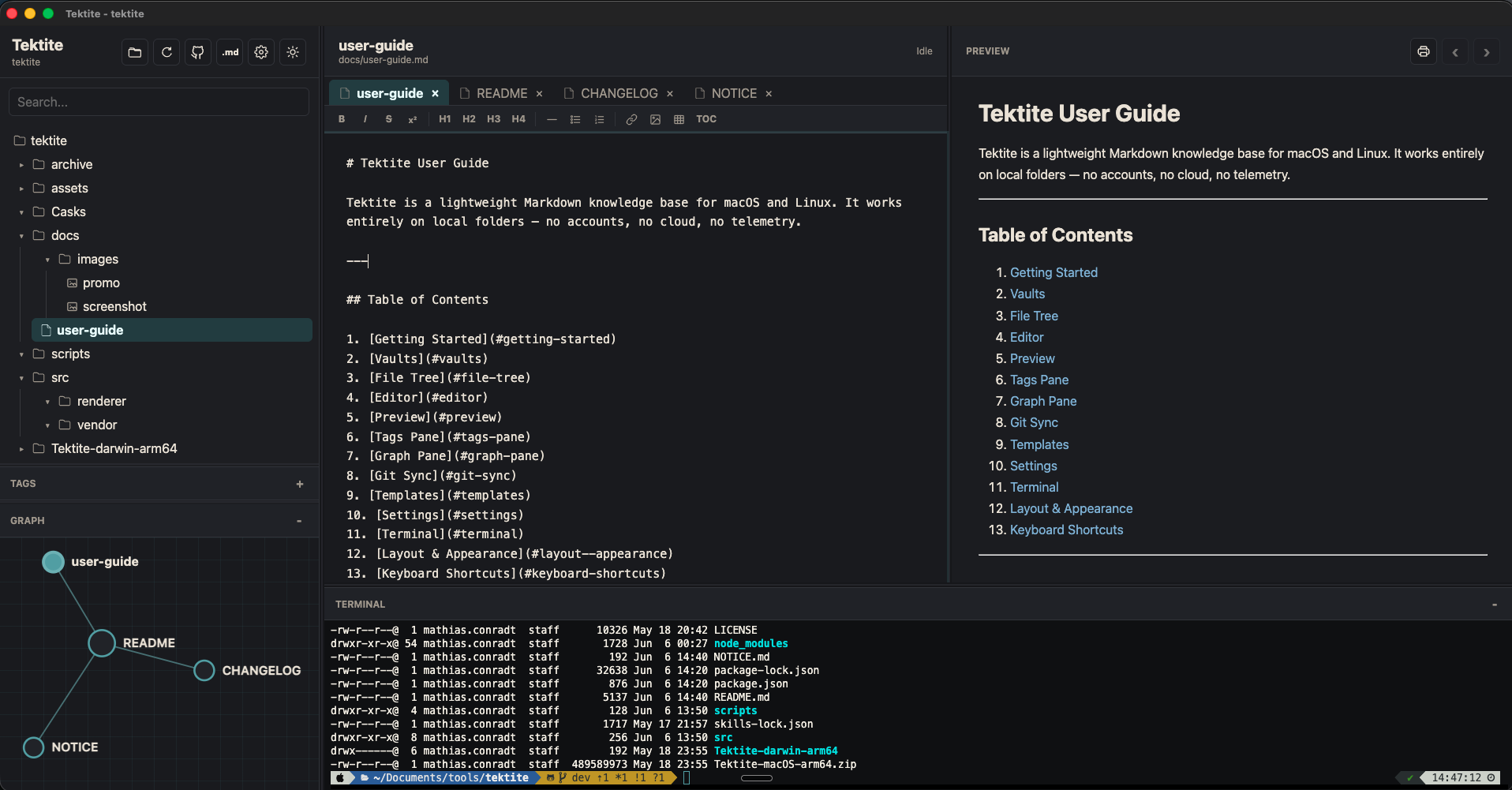This screenshot has width=1512, height=790.
Task: Print the preview with printer icon
Action: 1424,52
